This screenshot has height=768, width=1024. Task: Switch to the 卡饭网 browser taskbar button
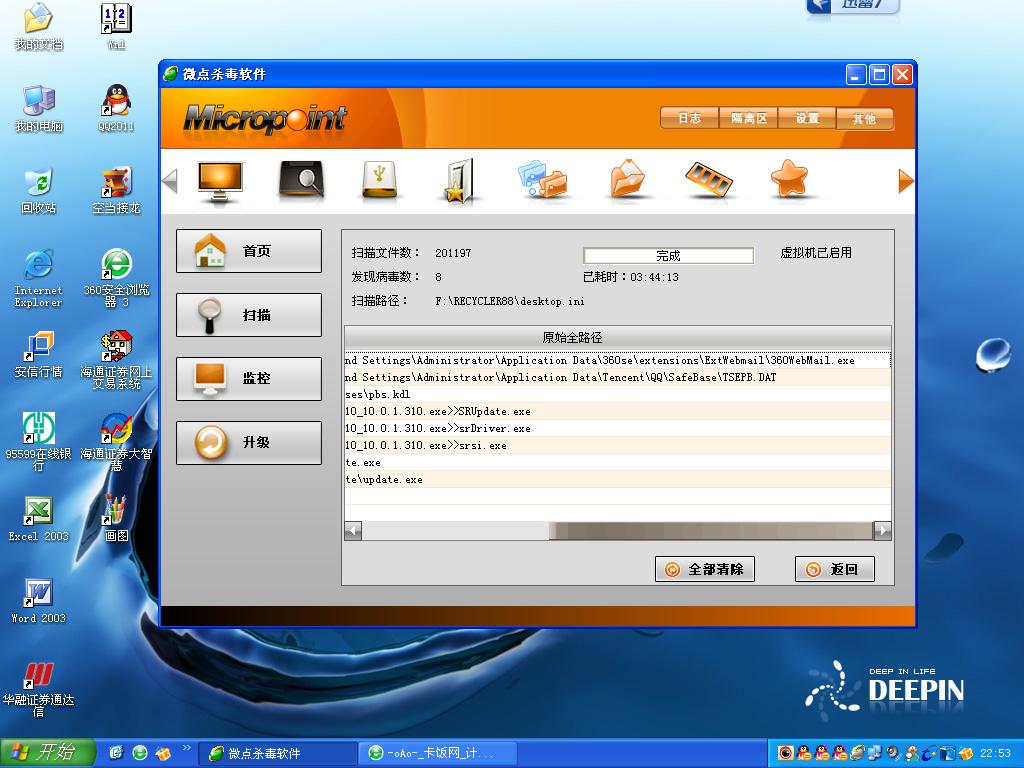tap(438, 753)
